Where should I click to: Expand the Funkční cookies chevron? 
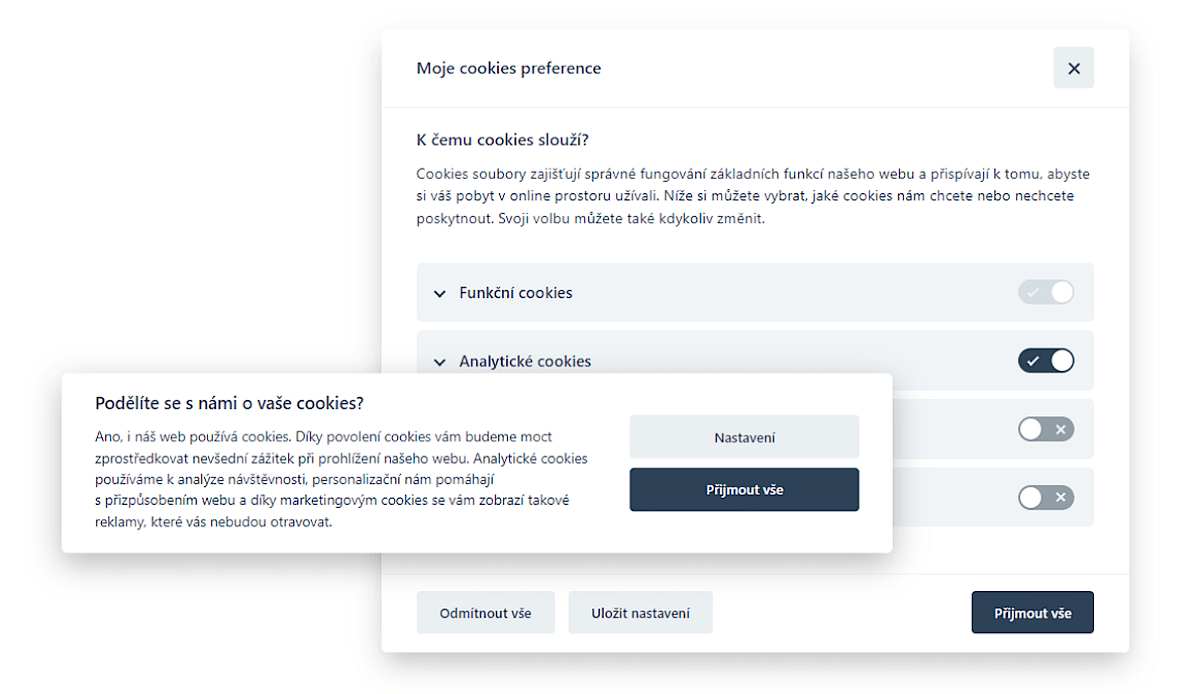439,294
